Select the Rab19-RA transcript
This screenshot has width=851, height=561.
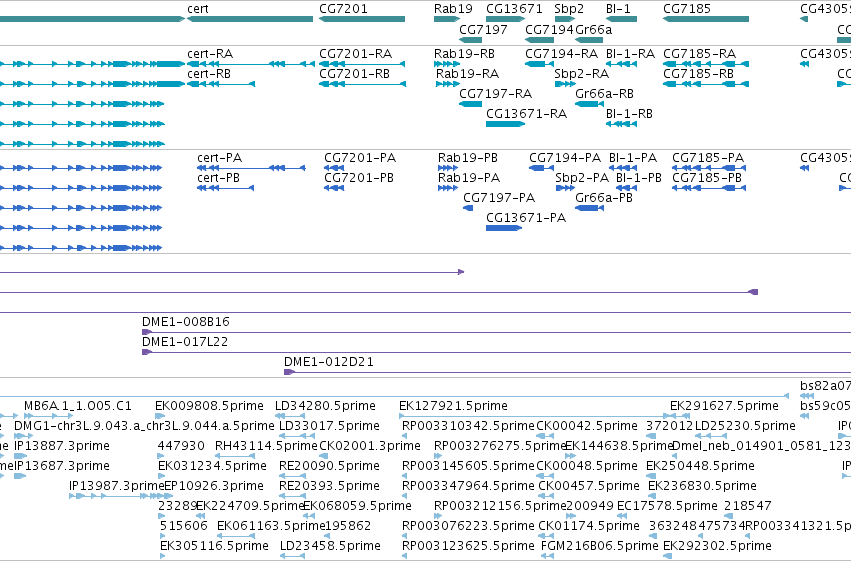(x=448, y=84)
